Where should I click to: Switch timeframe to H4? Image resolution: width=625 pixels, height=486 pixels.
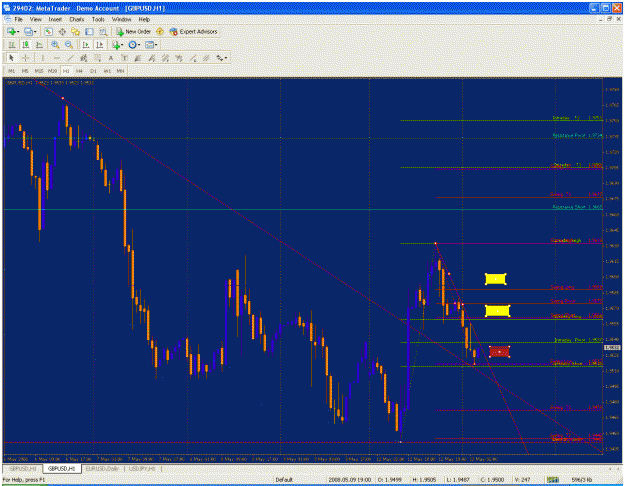(x=79, y=71)
